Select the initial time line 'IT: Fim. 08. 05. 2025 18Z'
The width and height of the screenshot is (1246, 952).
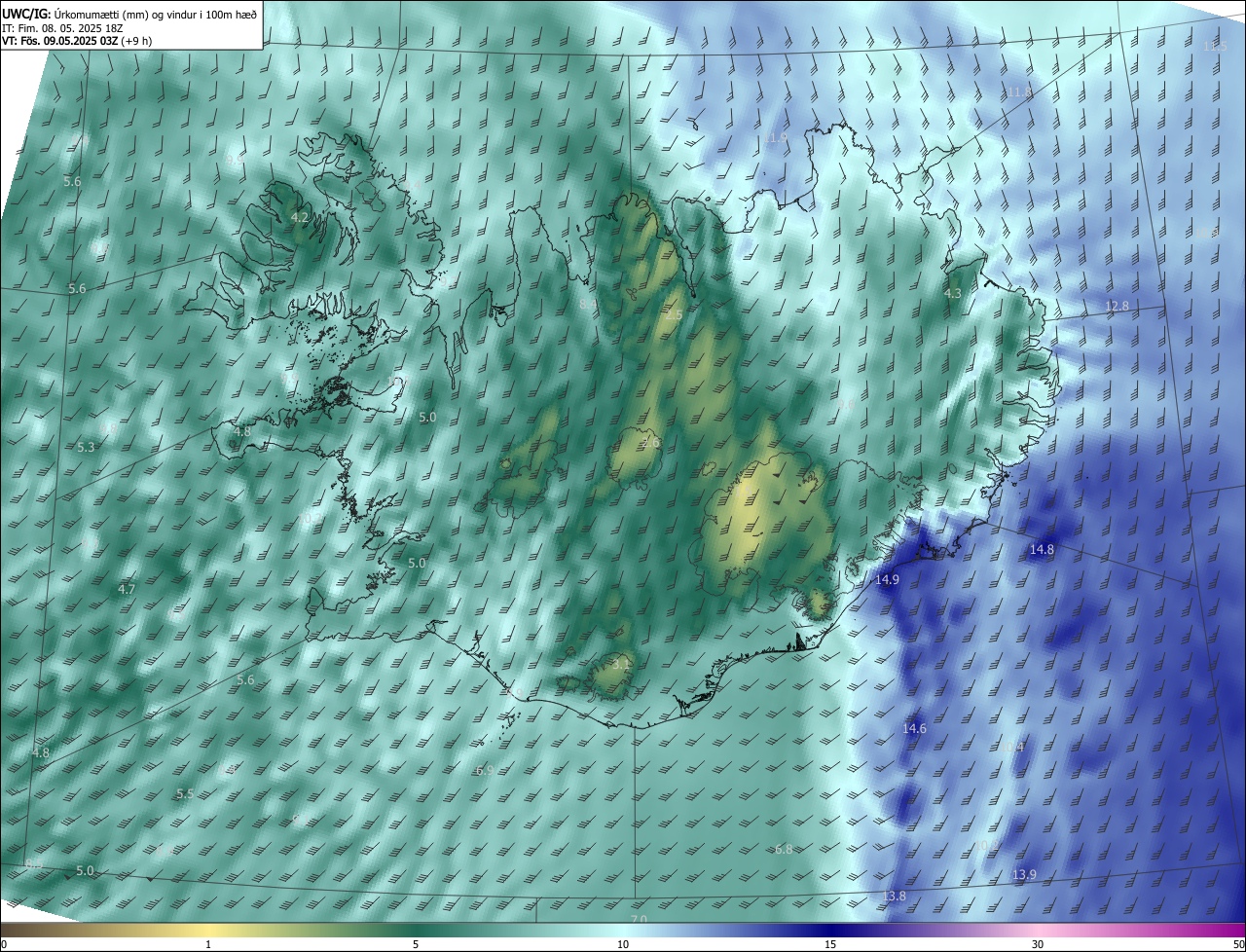click(x=62, y=28)
